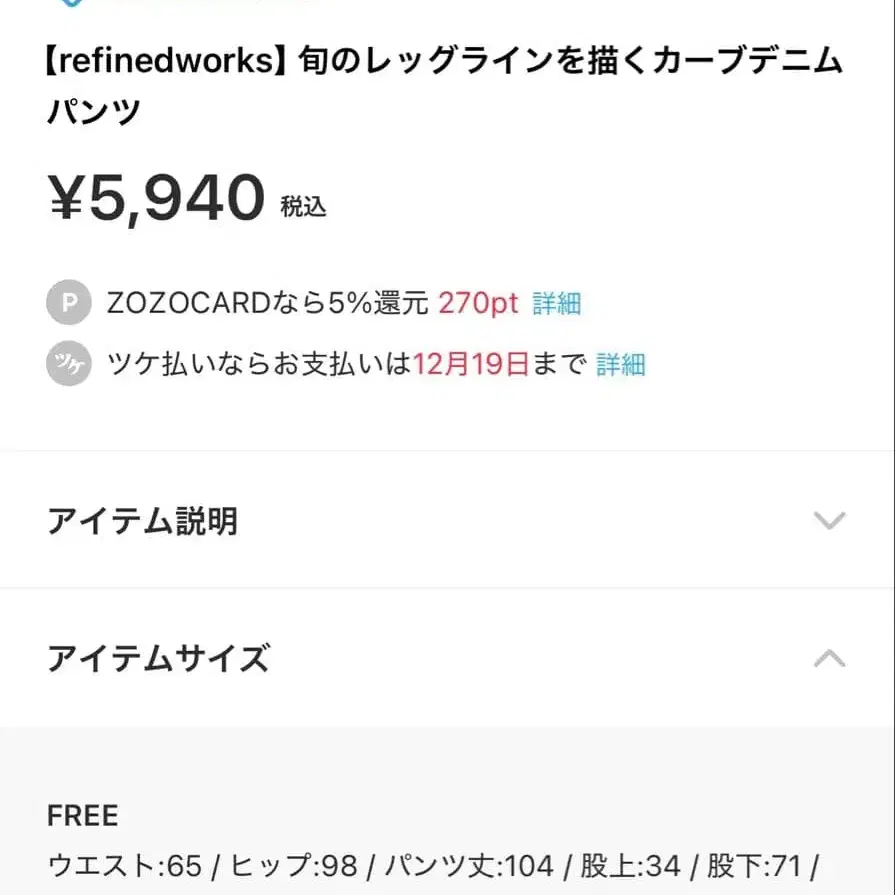
Task: Click the upward chevron next to アイテムサイズ
Action: click(829, 658)
